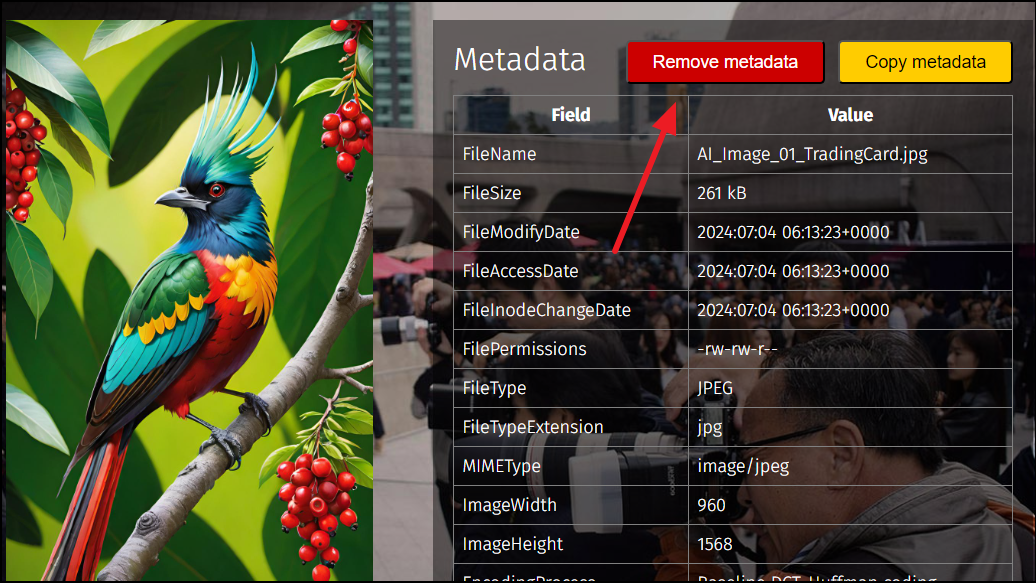Click the FileModifyDate field cell

click(x=571, y=232)
